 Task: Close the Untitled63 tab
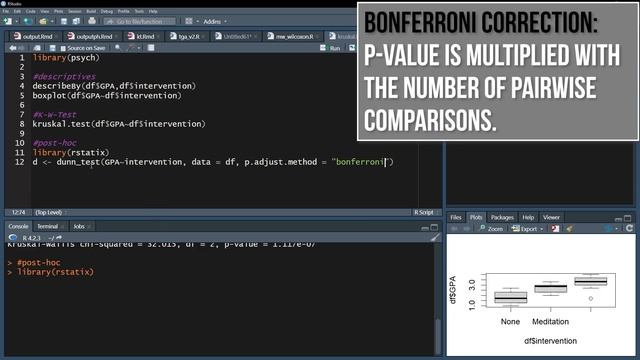tap(256, 36)
